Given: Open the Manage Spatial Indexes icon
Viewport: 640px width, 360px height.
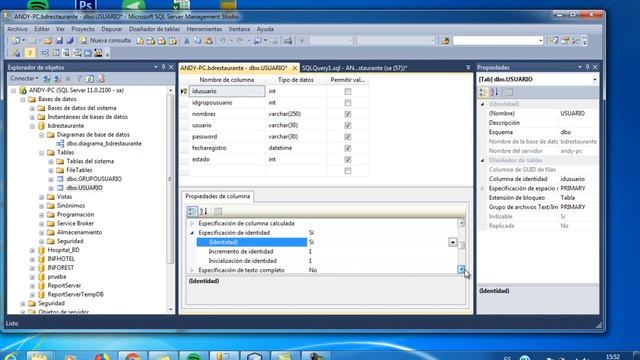Looking at the screenshot, I should click(x=98, y=53).
